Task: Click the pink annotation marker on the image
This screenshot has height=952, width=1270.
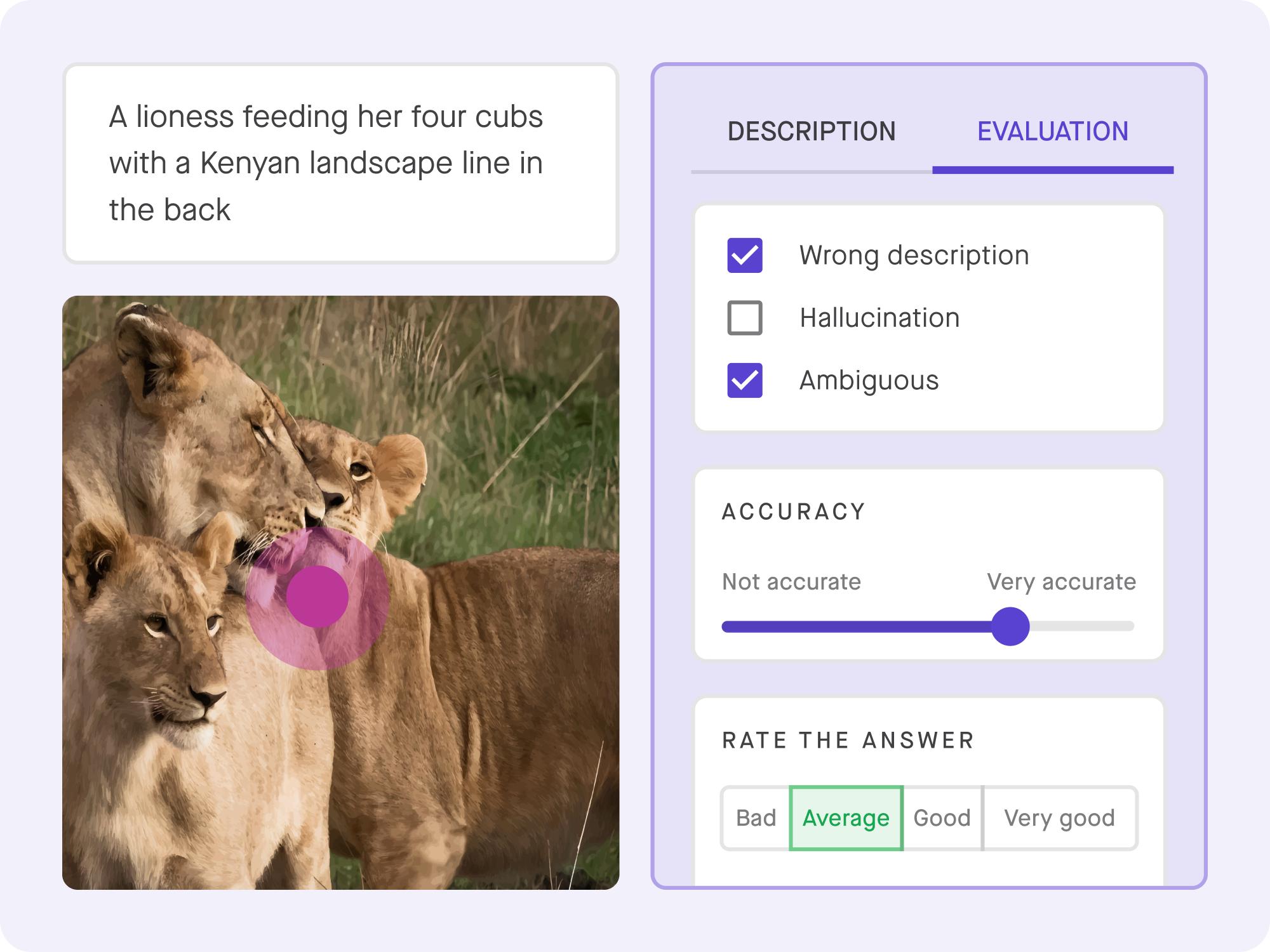Action: tap(317, 597)
